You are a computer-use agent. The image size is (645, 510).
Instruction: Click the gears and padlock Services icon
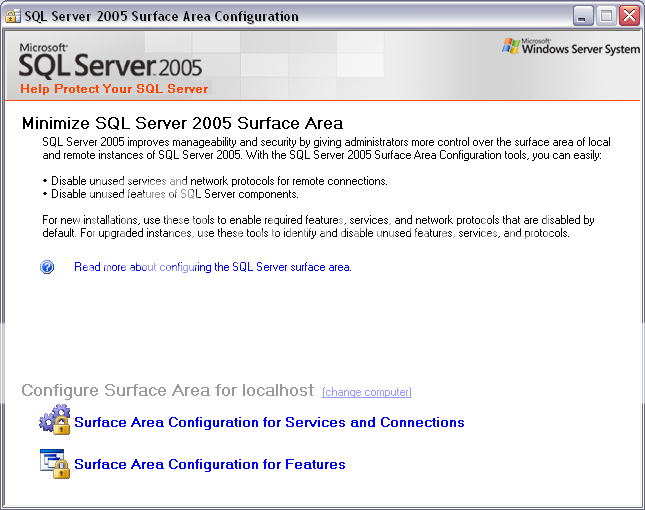pyautogui.click(x=55, y=419)
